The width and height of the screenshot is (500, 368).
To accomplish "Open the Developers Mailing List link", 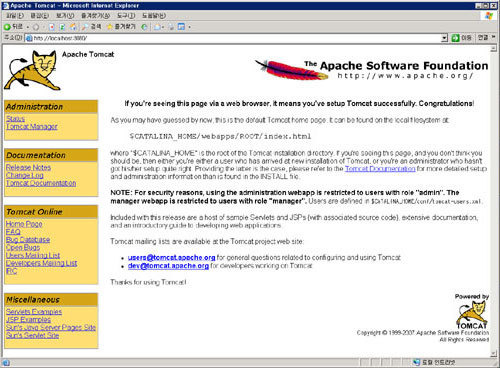I will click(41, 263).
